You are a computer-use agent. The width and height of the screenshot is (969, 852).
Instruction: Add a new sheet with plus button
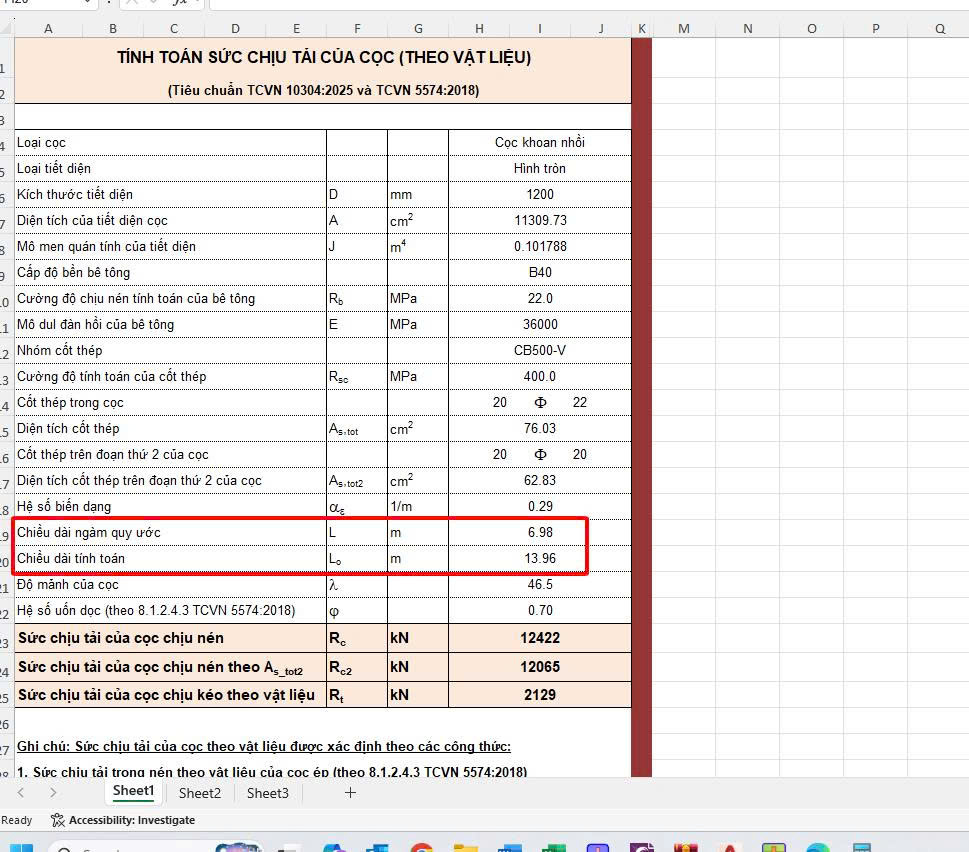click(350, 793)
